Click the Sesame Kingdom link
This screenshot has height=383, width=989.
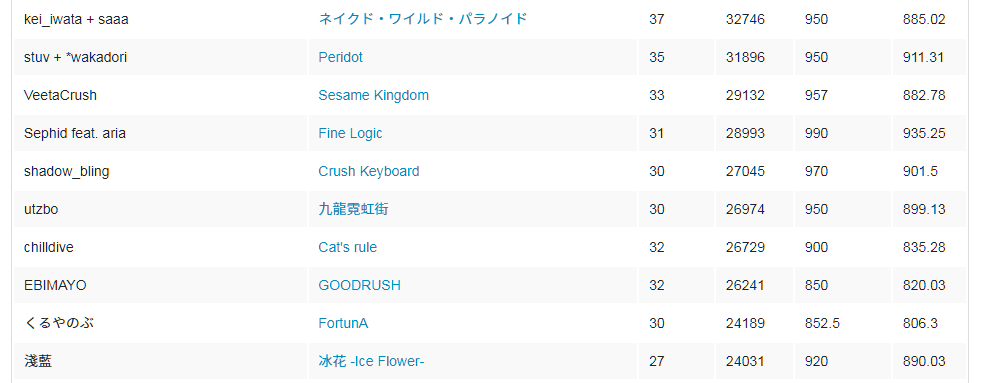[373, 95]
